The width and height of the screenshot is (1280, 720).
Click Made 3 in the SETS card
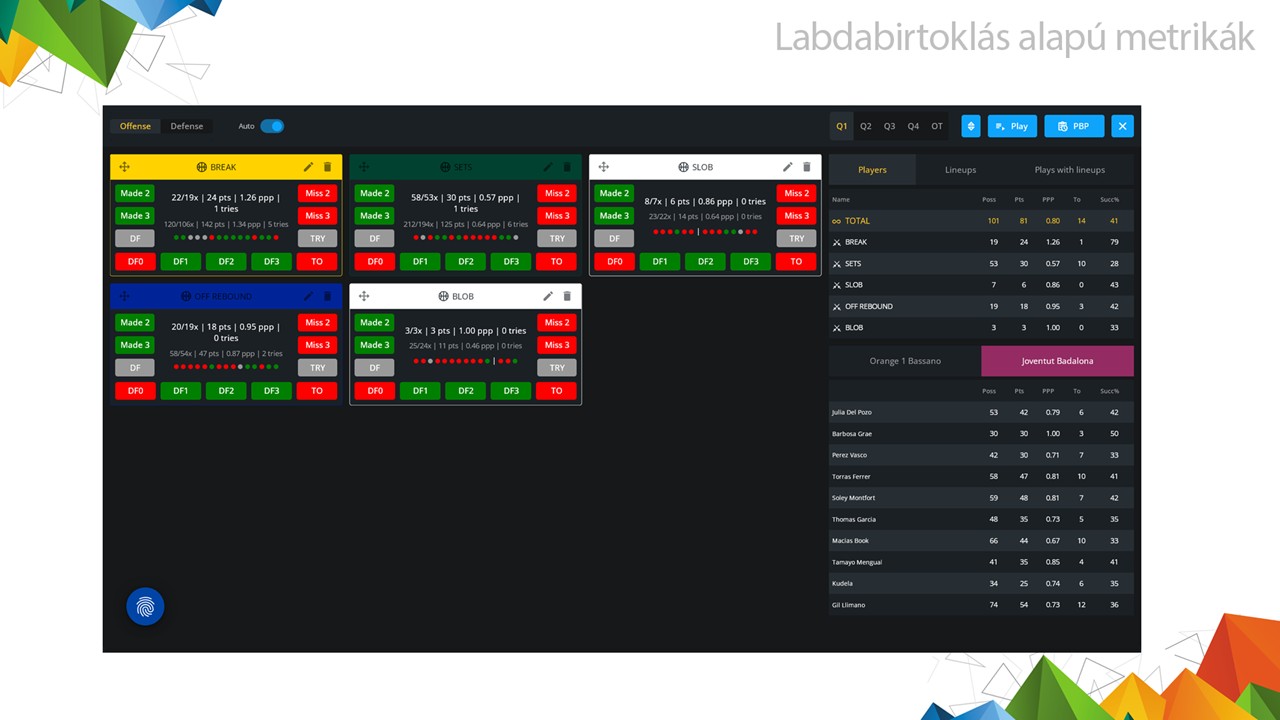coord(374,216)
